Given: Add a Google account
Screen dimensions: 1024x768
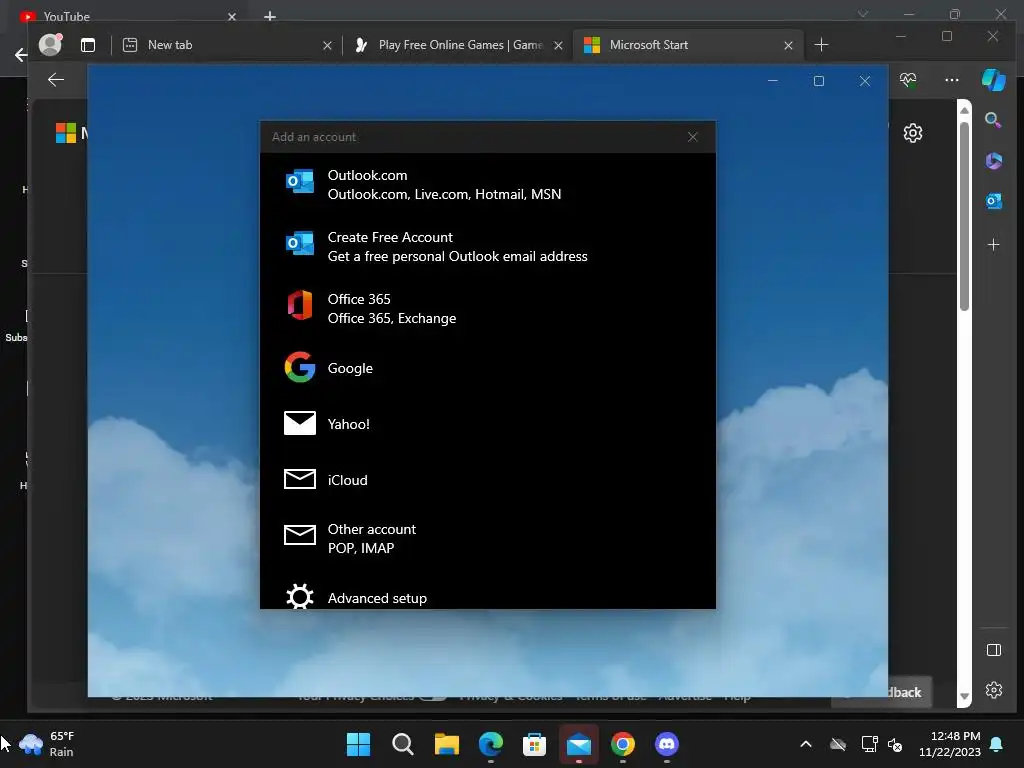Looking at the screenshot, I should (487, 368).
